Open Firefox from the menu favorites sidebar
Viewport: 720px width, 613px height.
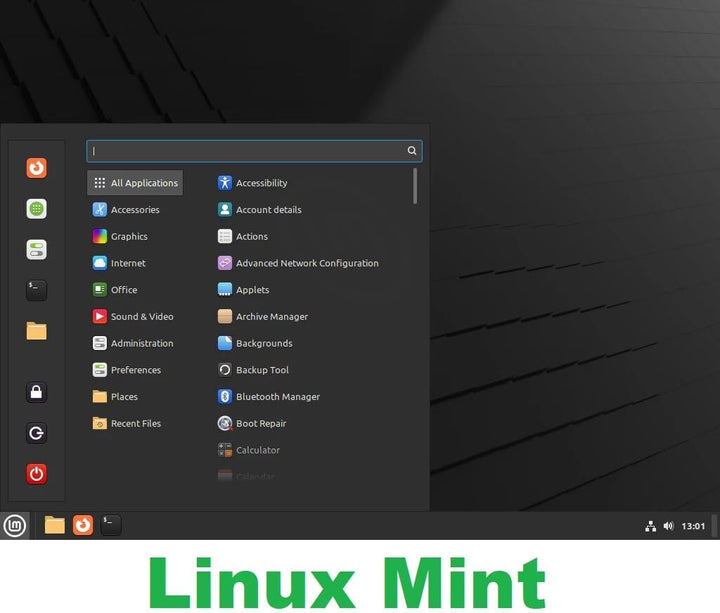point(36,168)
